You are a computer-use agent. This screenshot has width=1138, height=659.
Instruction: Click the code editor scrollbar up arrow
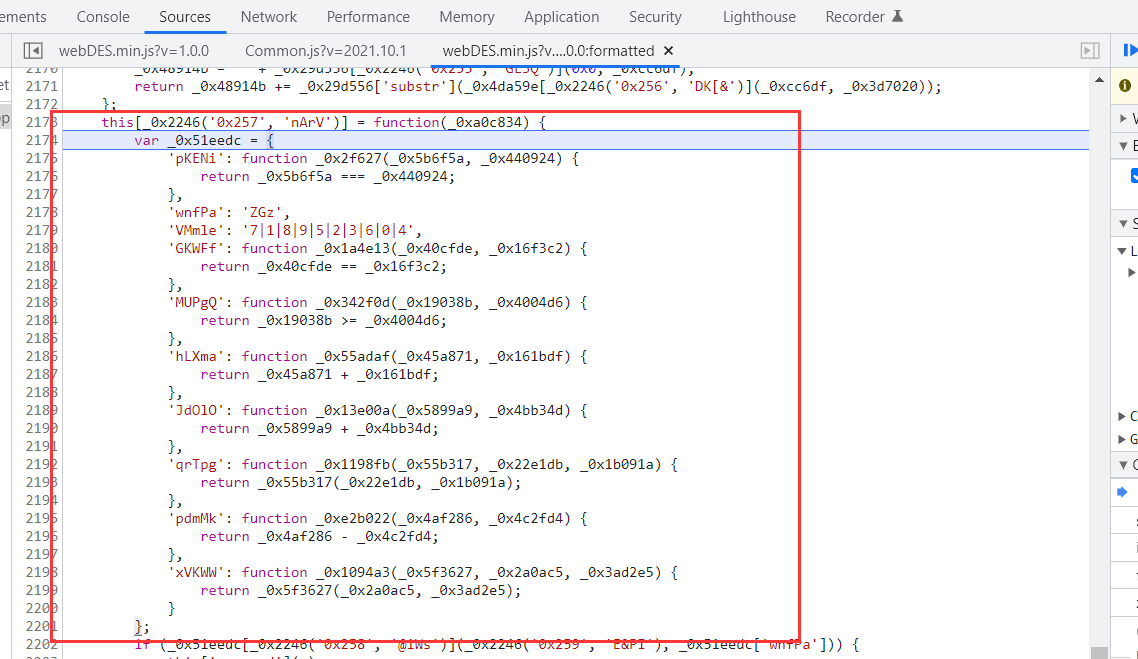1099,80
